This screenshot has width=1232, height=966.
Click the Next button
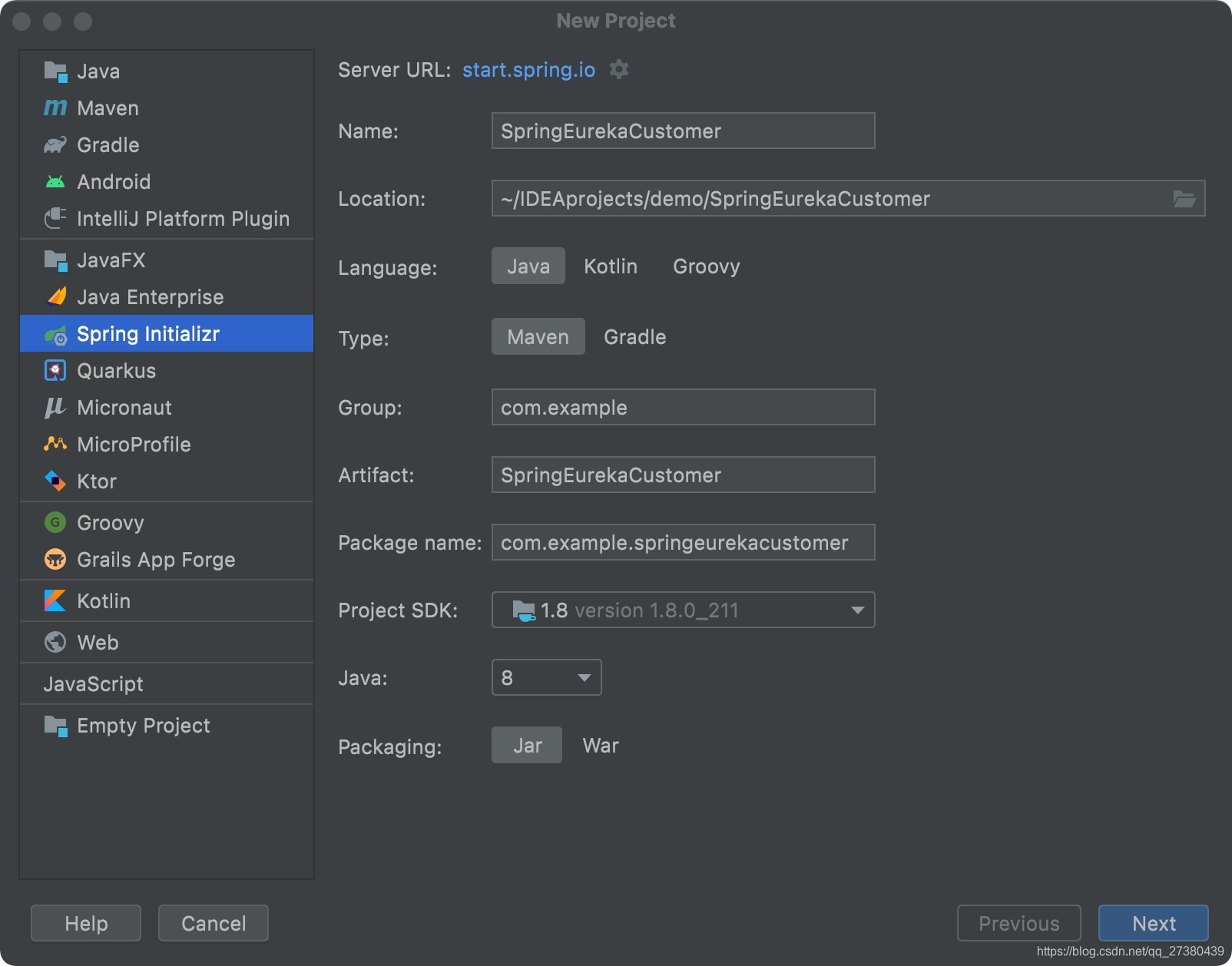click(x=1154, y=923)
